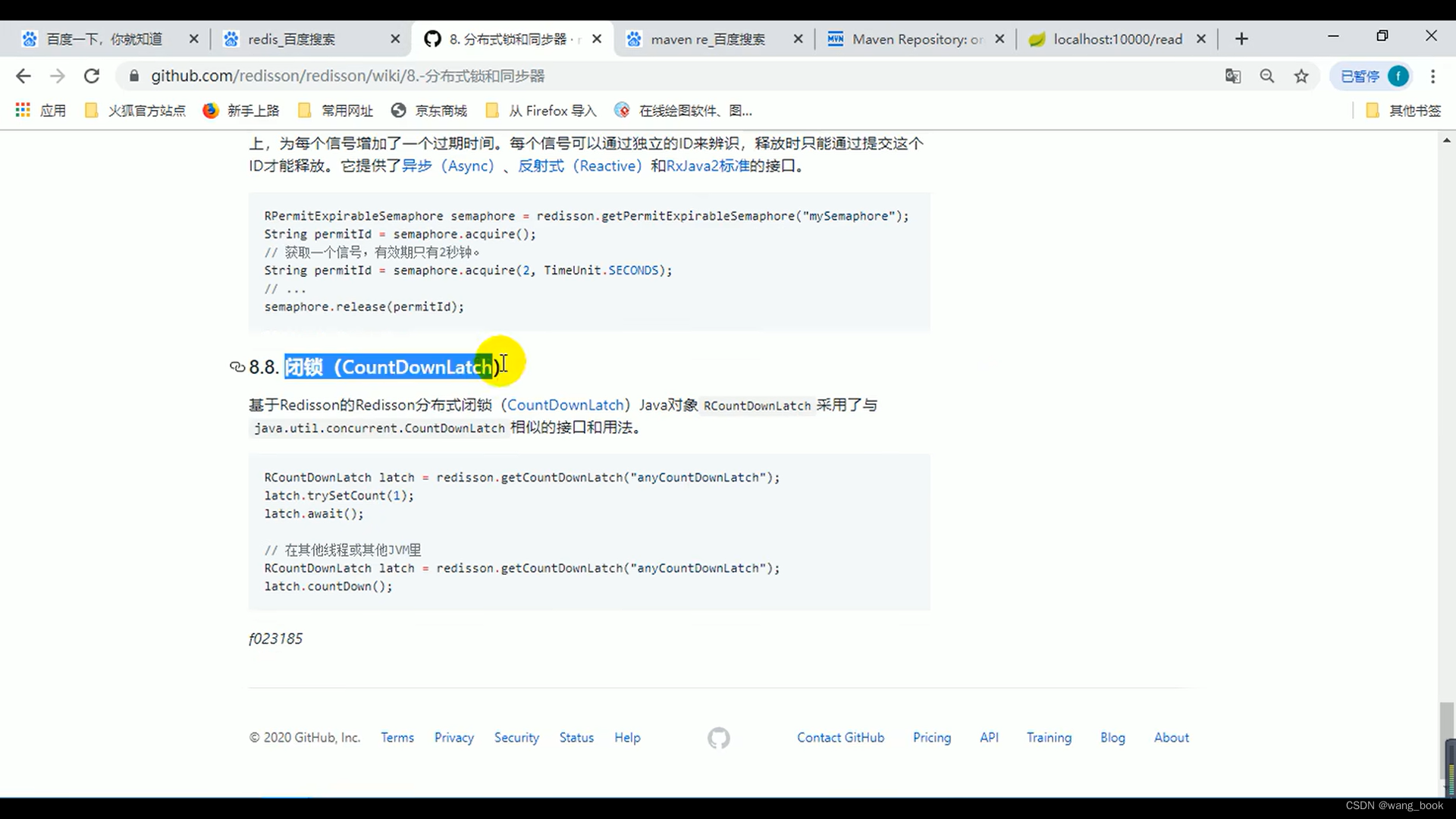Reload the current page
The height and width of the screenshot is (819, 1456).
(x=92, y=76)
